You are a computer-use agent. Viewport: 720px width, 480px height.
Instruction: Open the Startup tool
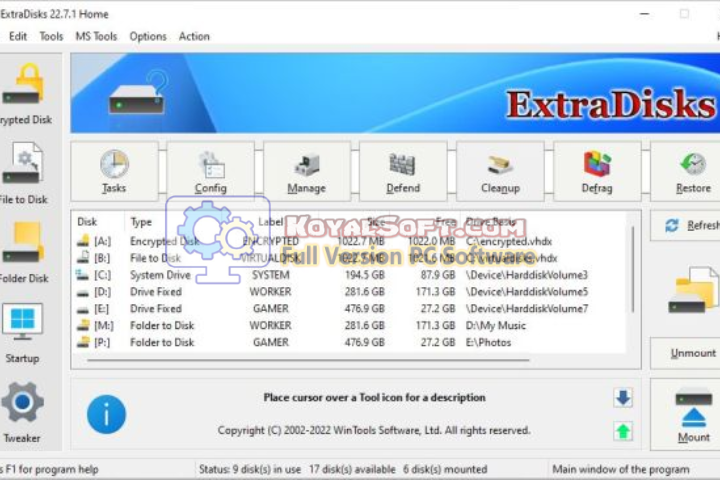coord(22,333)
